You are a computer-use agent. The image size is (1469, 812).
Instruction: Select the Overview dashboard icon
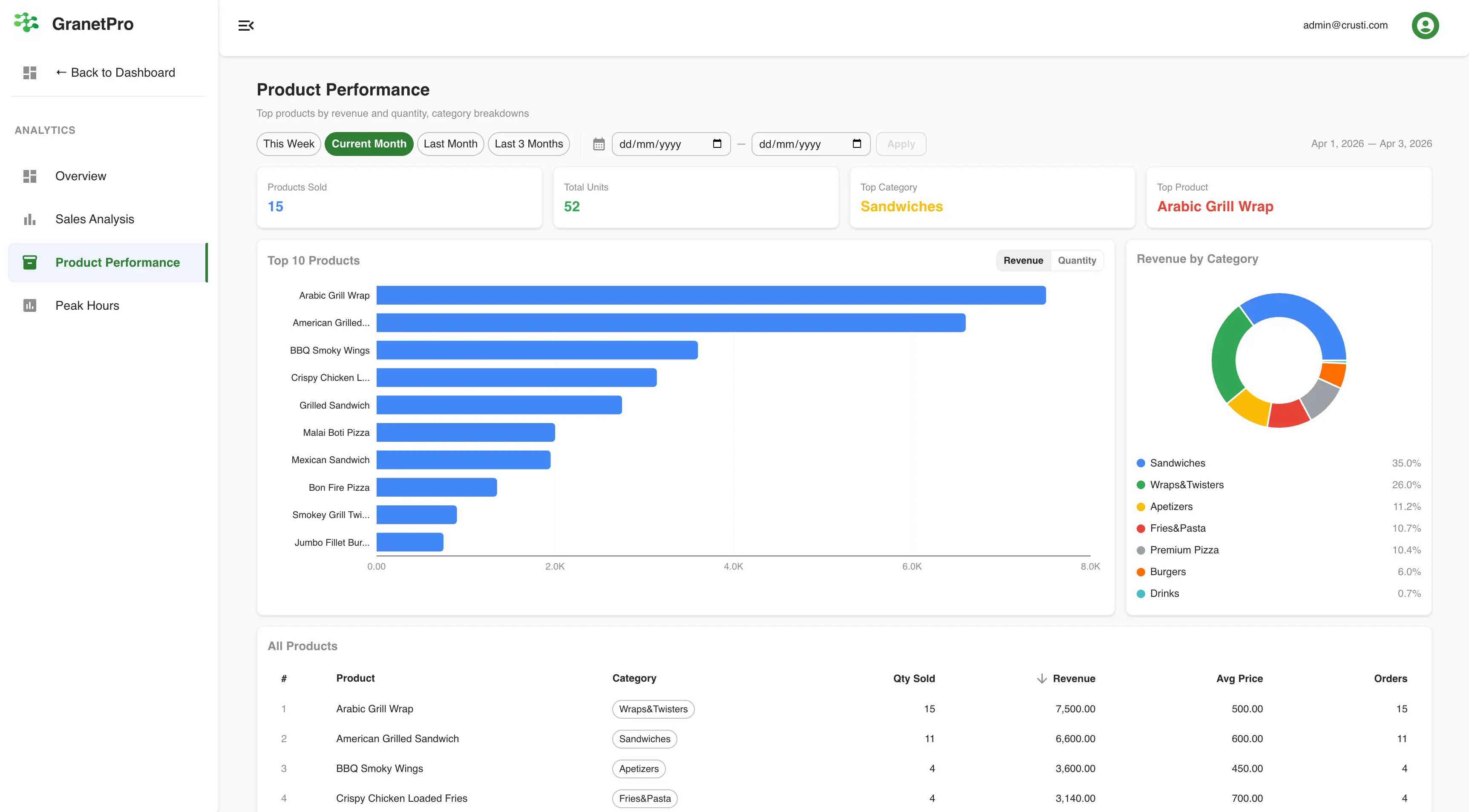click(30, 176)
